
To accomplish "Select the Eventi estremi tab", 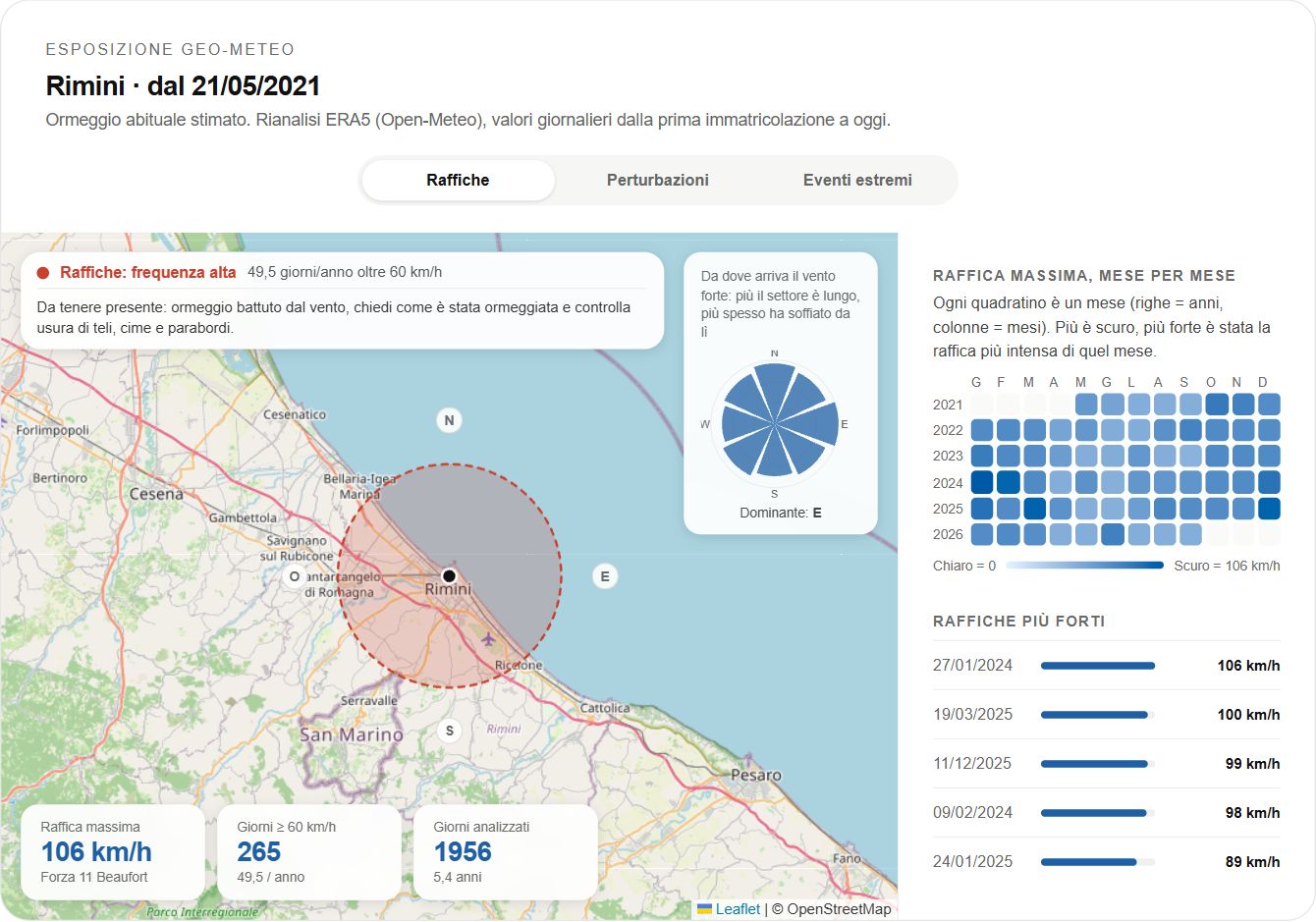I will 857,180.
